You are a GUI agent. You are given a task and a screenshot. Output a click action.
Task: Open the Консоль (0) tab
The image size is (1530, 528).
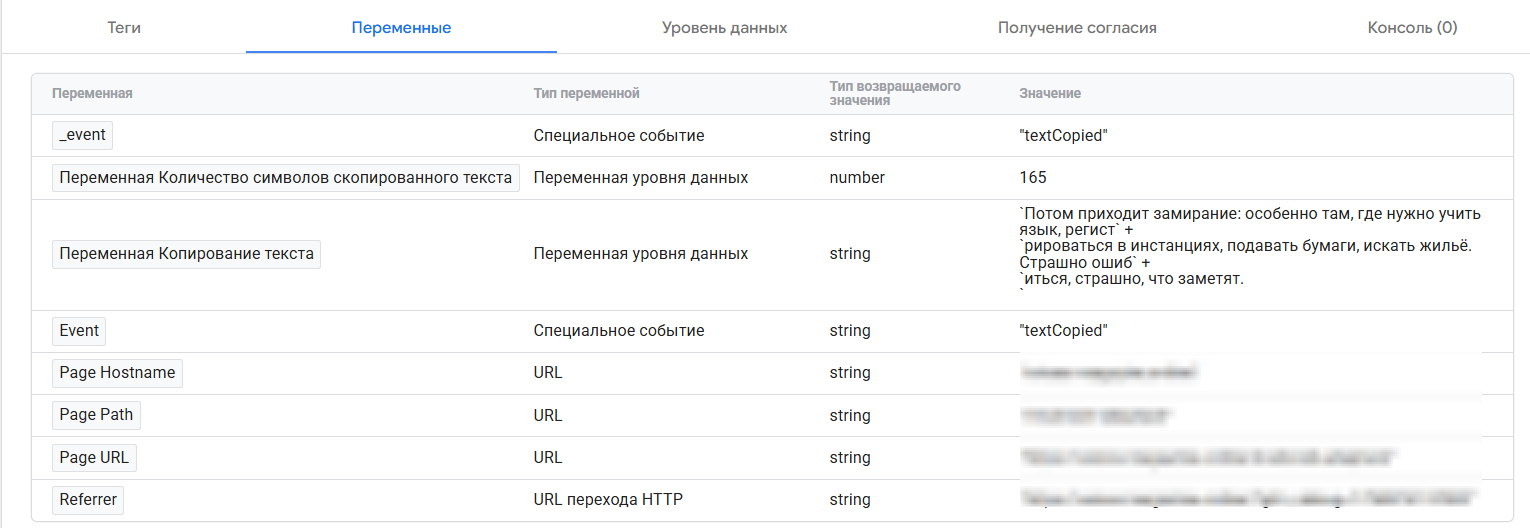point(1412,28)
